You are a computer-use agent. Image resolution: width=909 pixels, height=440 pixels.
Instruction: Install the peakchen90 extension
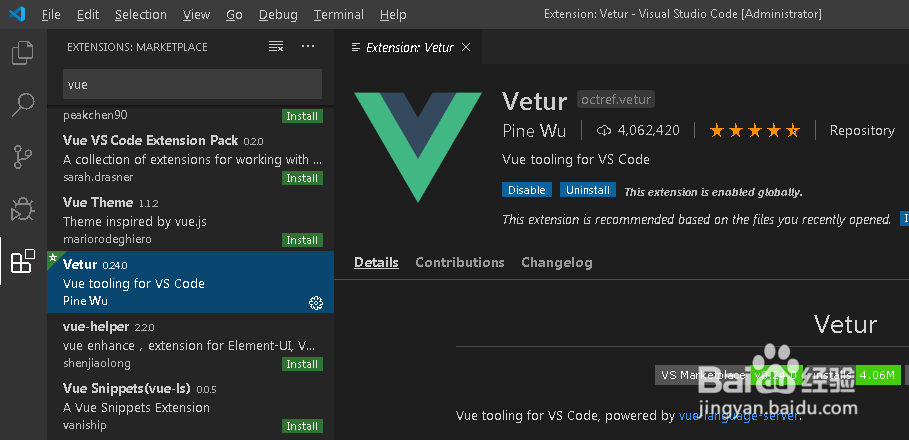302,116
